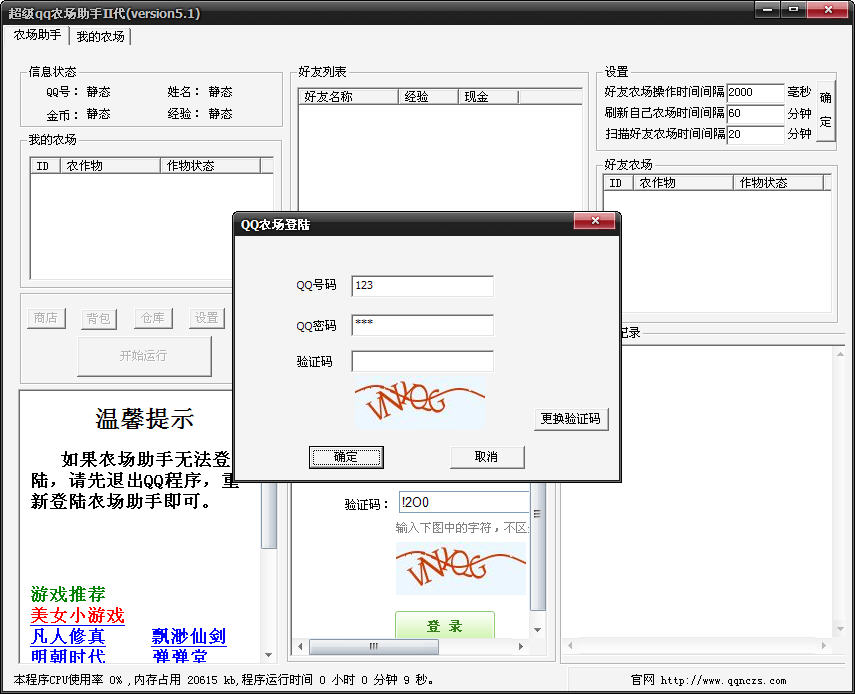Click the green 登录 button in web panel

[444, 625]
